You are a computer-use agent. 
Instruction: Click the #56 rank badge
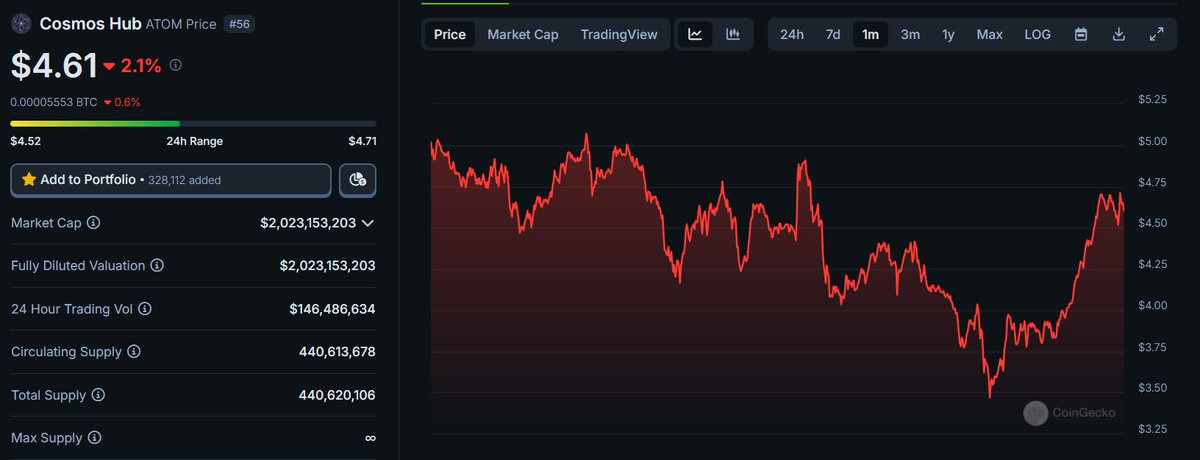click(x=238, y=24)
